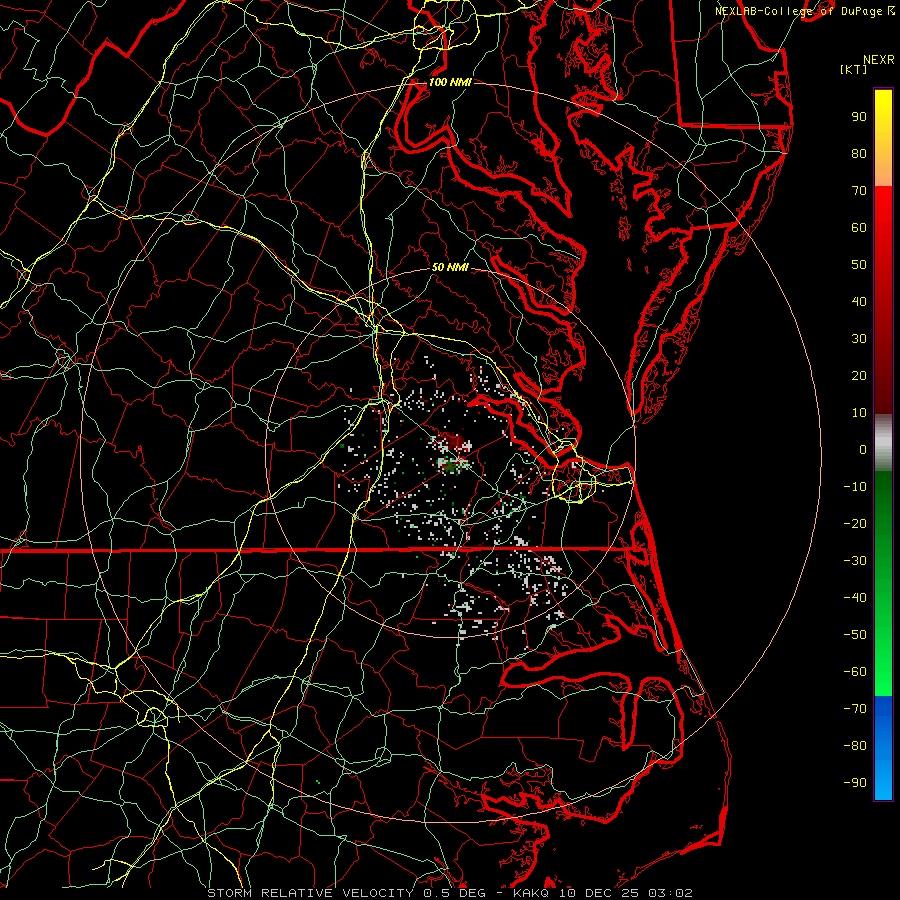Click the -30 value on the velocity scale
The image size is (900, 900).
point(855,561)
